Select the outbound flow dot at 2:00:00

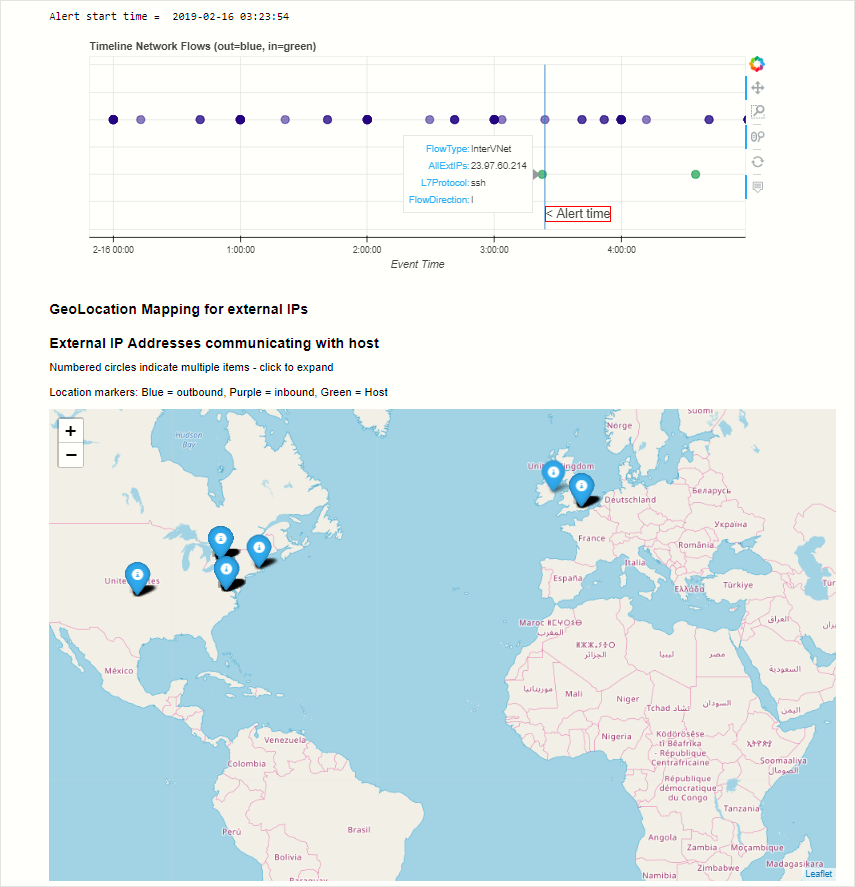point(367,119)
